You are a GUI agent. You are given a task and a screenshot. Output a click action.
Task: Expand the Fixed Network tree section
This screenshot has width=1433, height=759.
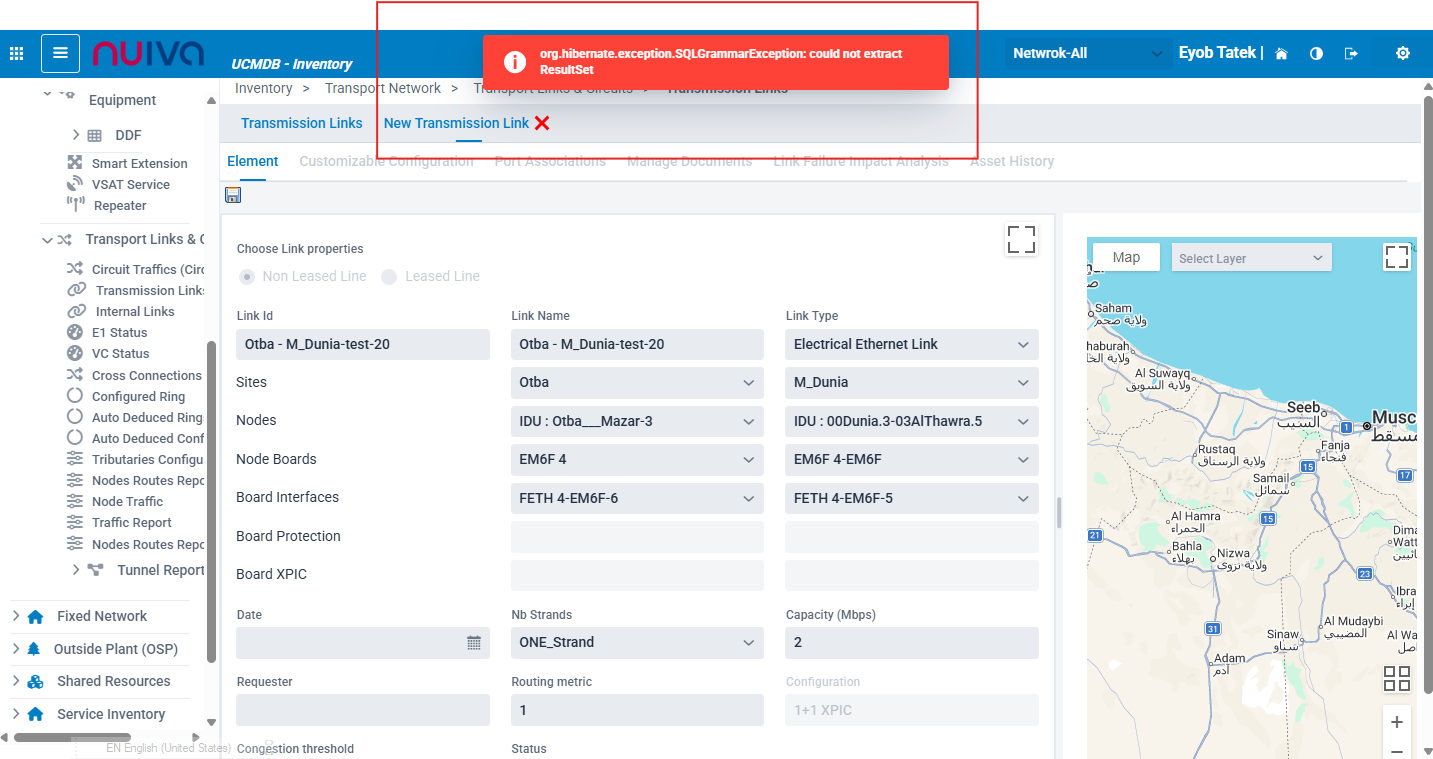16,616
